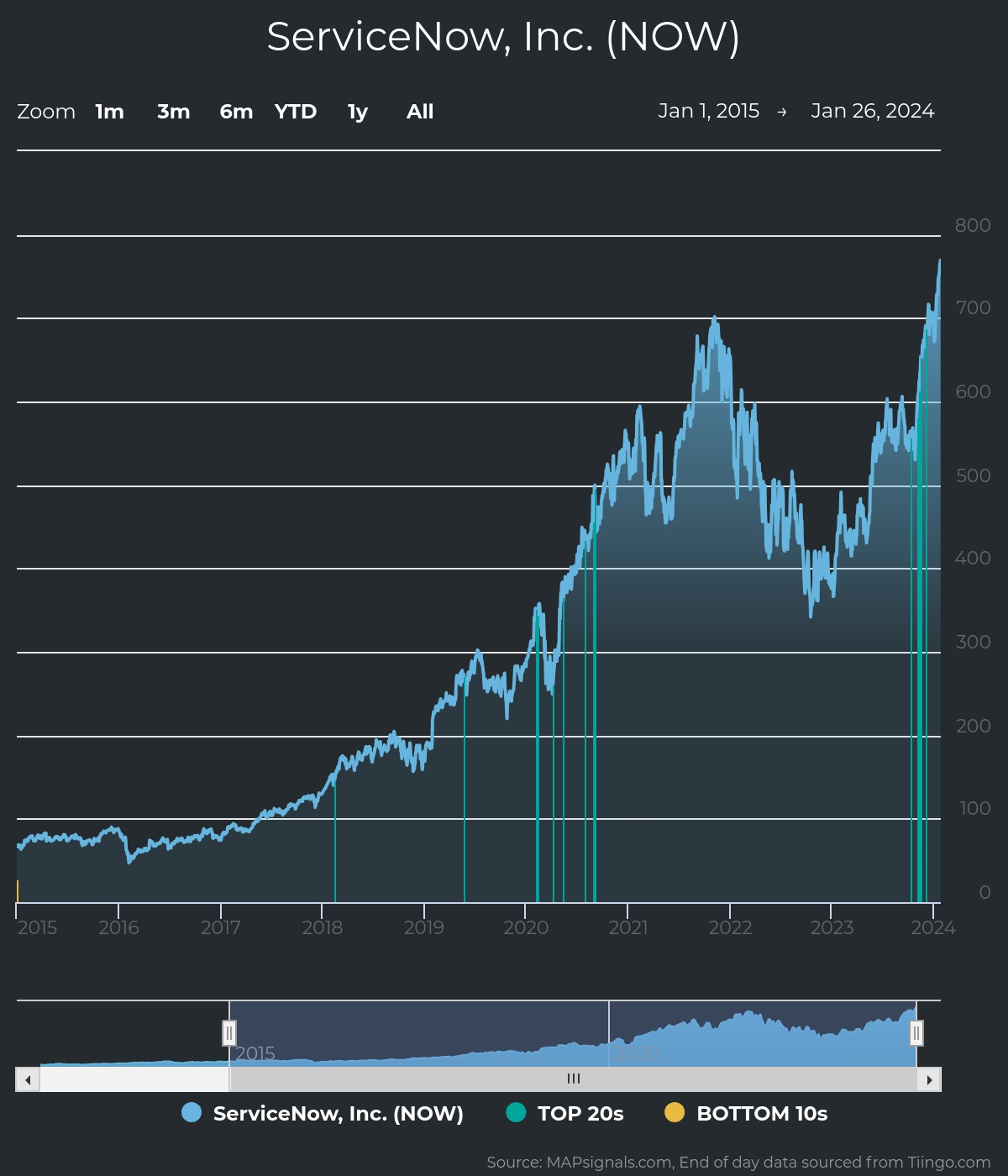
Task: Click the 2016 x-axis label
Action: (x=119, y=927)
